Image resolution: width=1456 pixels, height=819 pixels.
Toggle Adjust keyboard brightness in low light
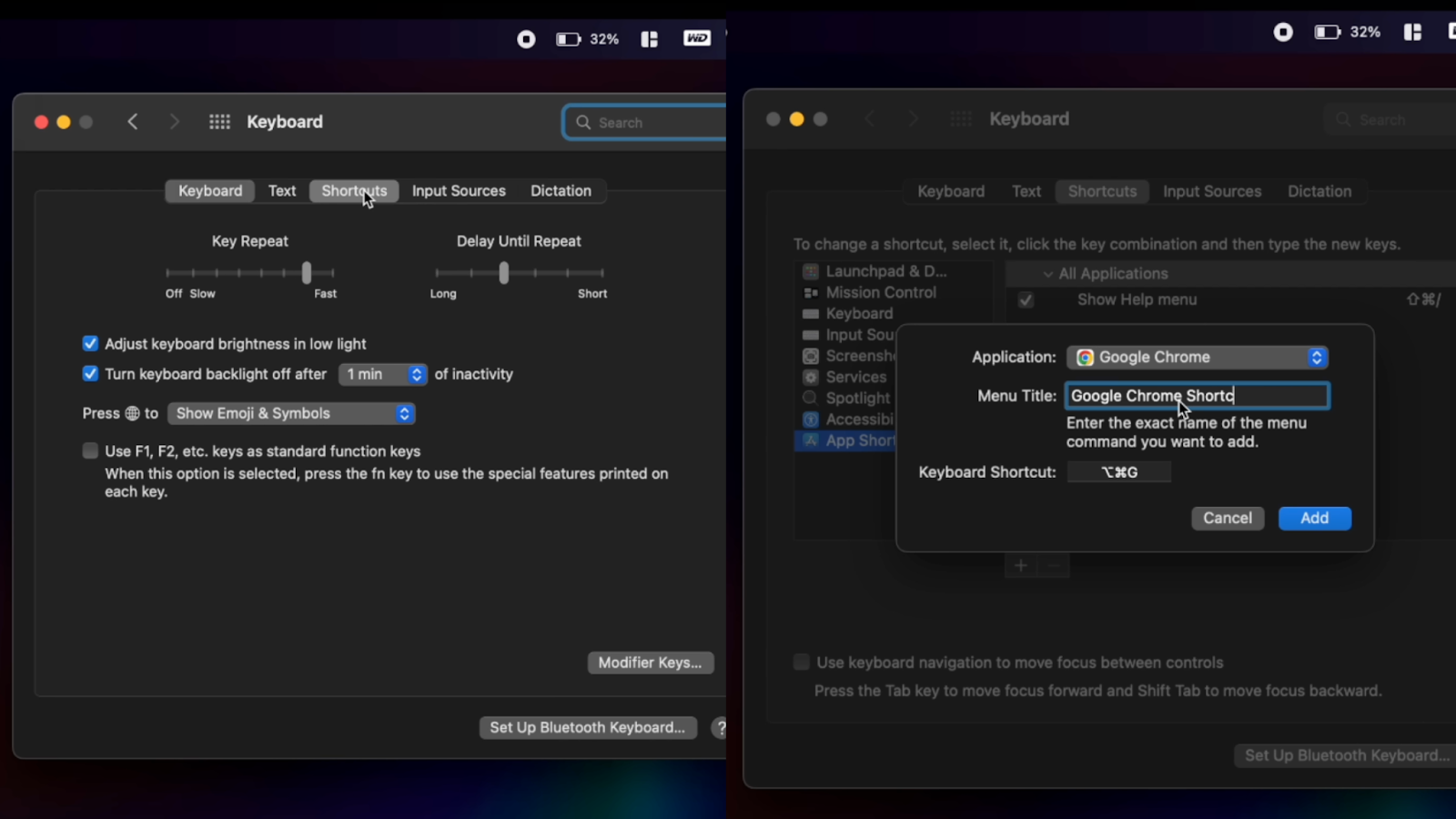click(90, 343)
